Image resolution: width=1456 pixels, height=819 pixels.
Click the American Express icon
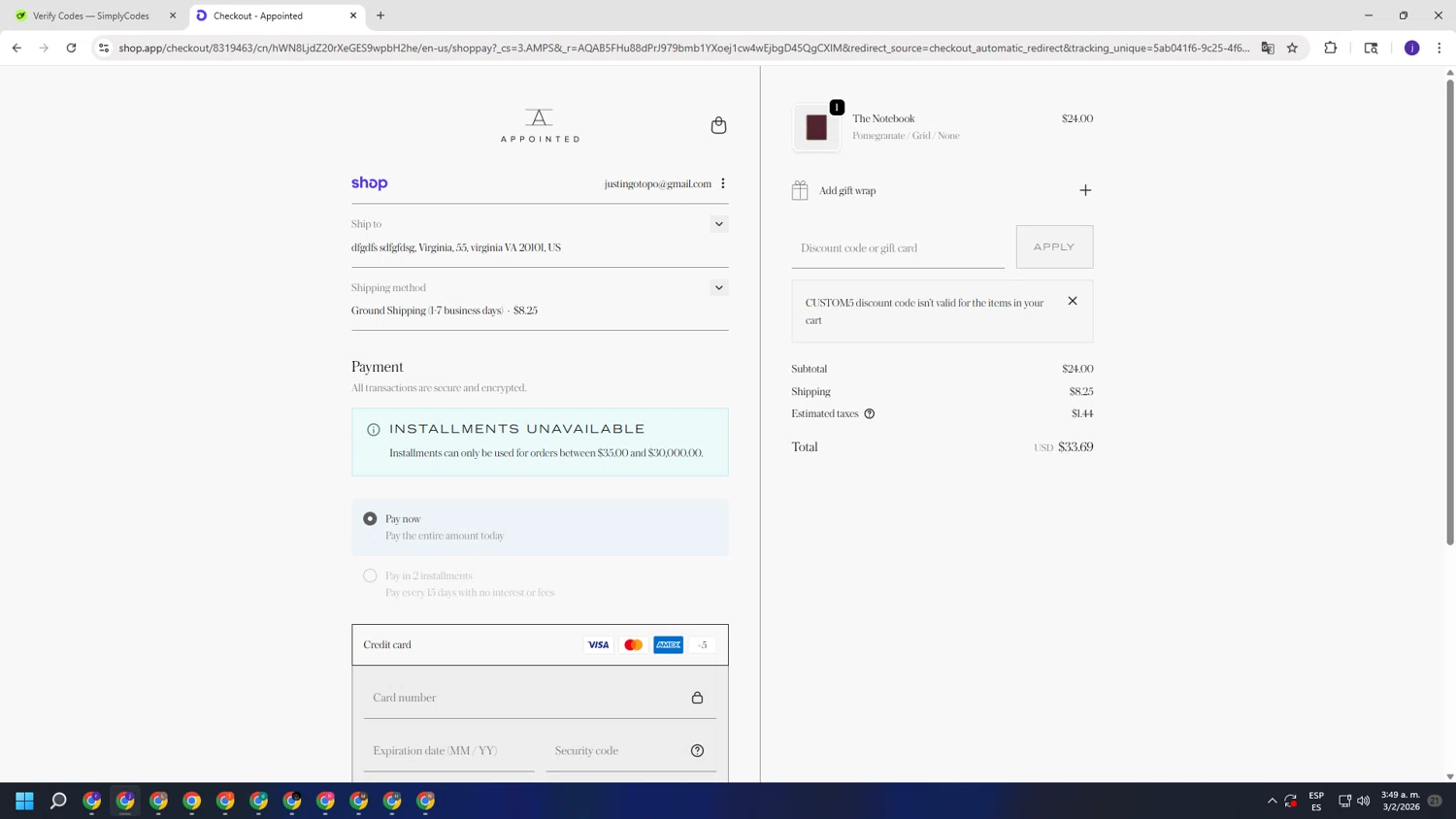pyautogui.click(x=668, y=645)
